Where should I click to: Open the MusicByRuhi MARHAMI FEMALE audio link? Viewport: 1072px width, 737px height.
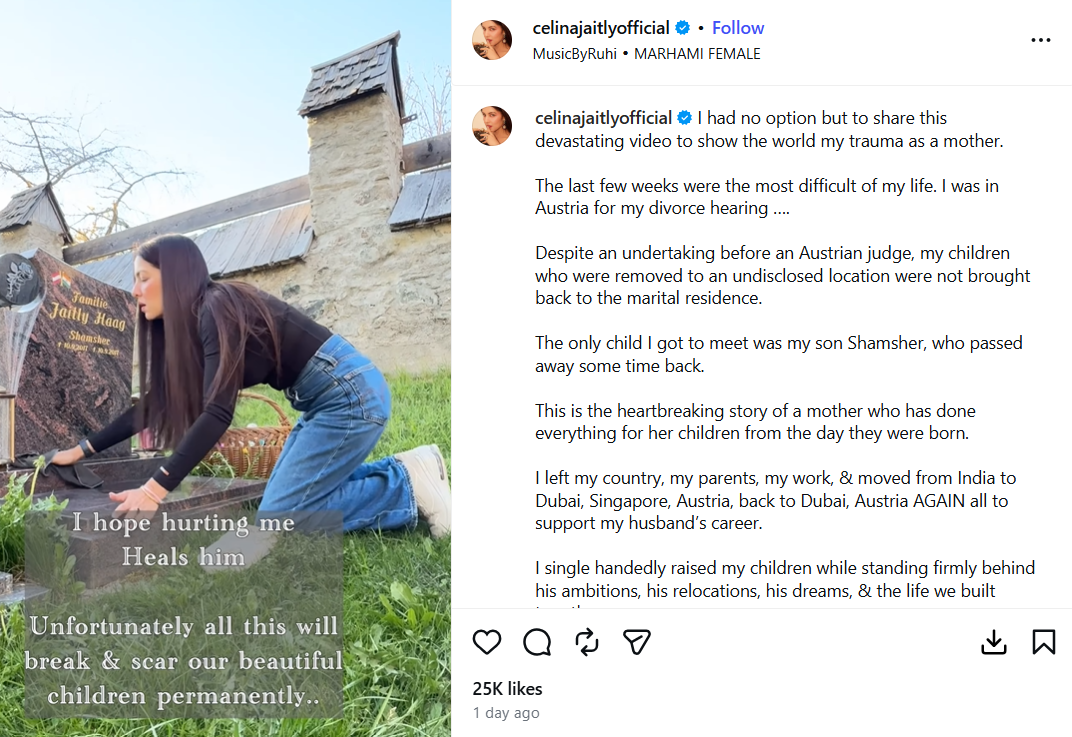pyautogui.click(x=646, y=54)
